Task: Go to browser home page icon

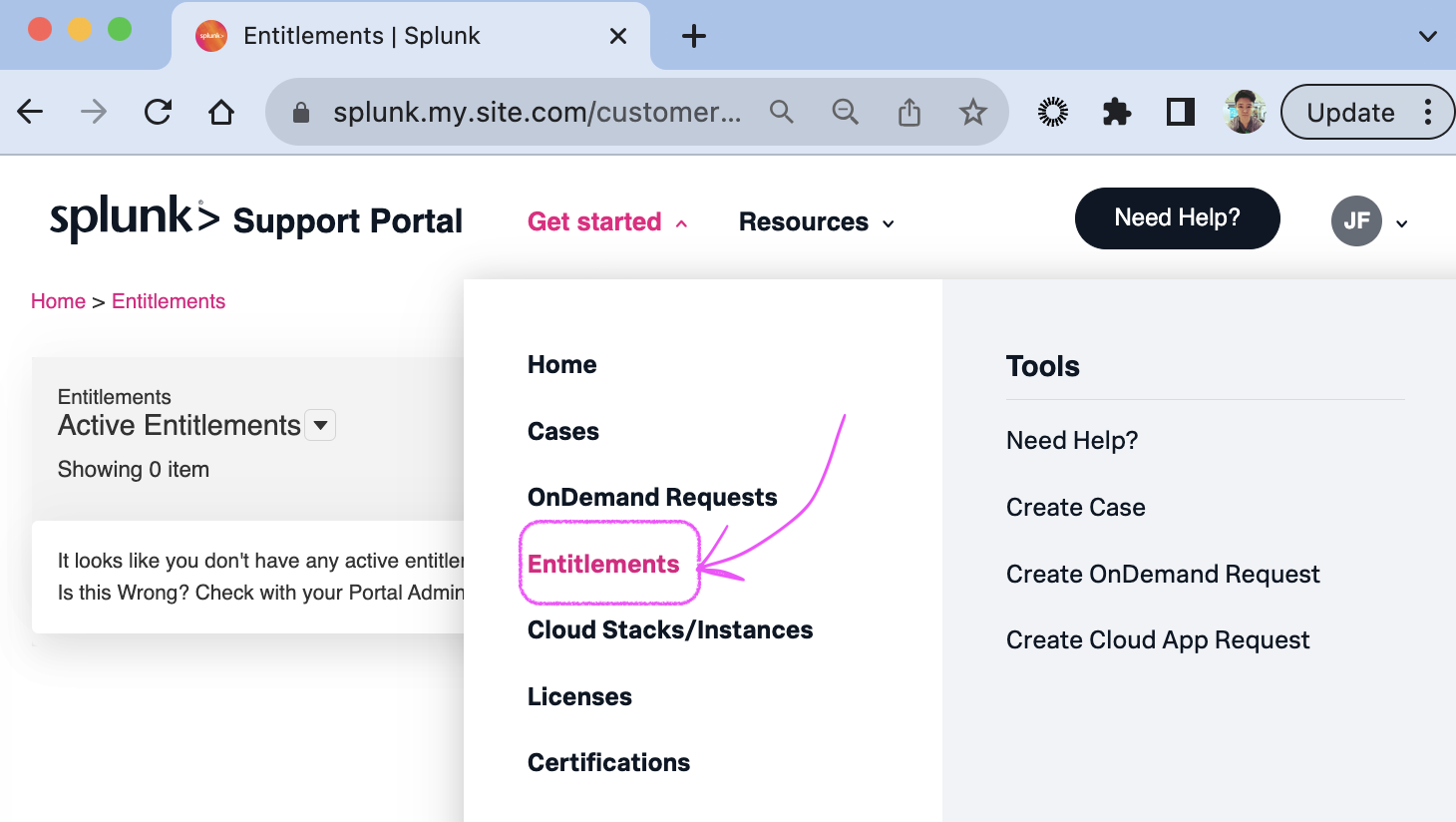Action: tap(221, 112)
